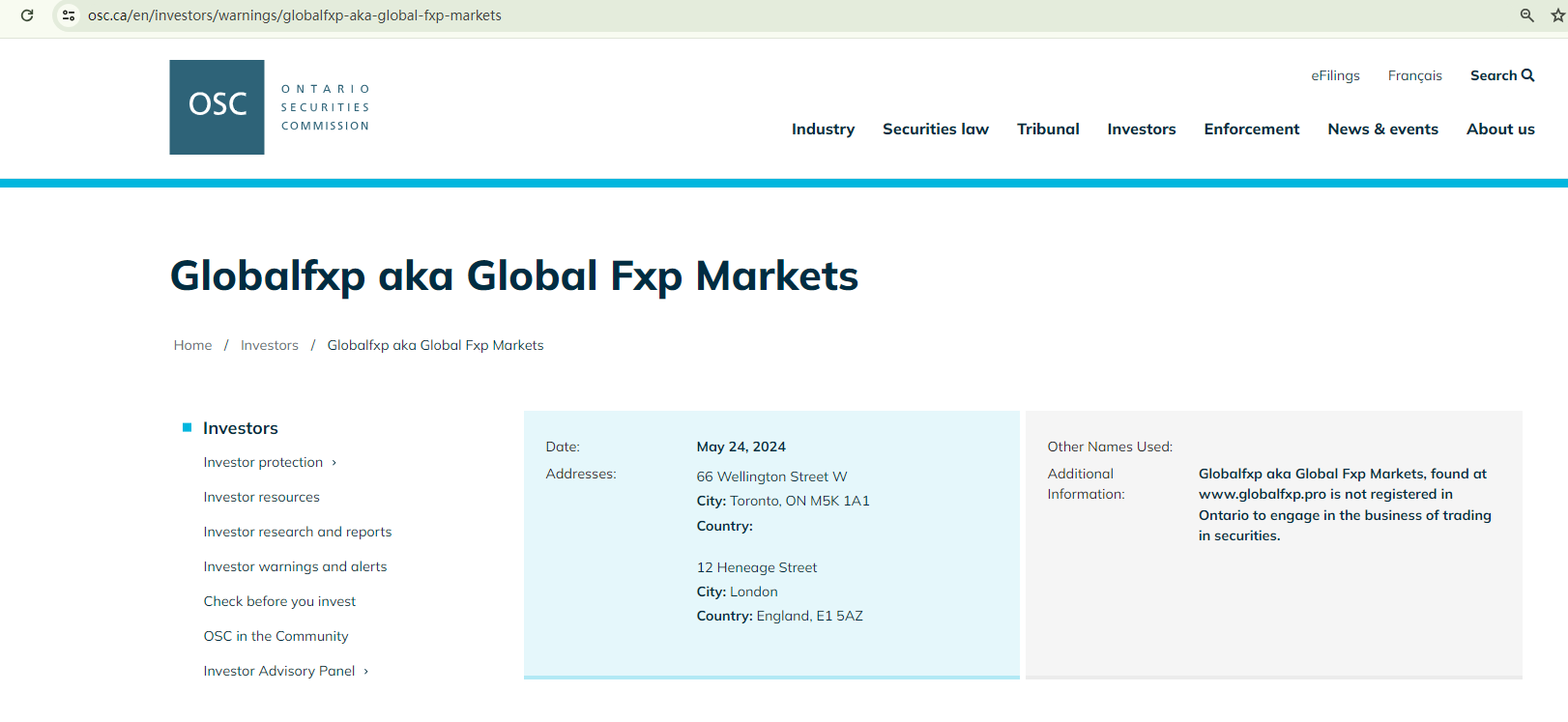The image size is (1568, 722).
Task: Open the eFilings link
Action: coord(1335,75)
